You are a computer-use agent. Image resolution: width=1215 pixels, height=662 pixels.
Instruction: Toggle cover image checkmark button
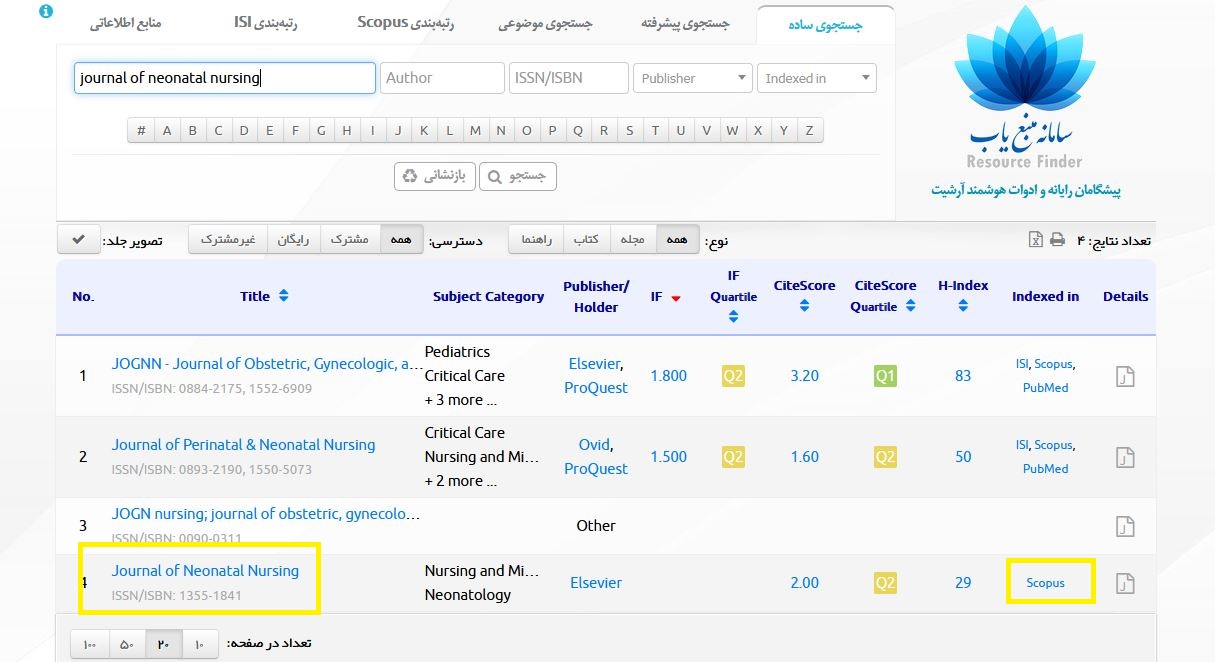click(79, 240)
